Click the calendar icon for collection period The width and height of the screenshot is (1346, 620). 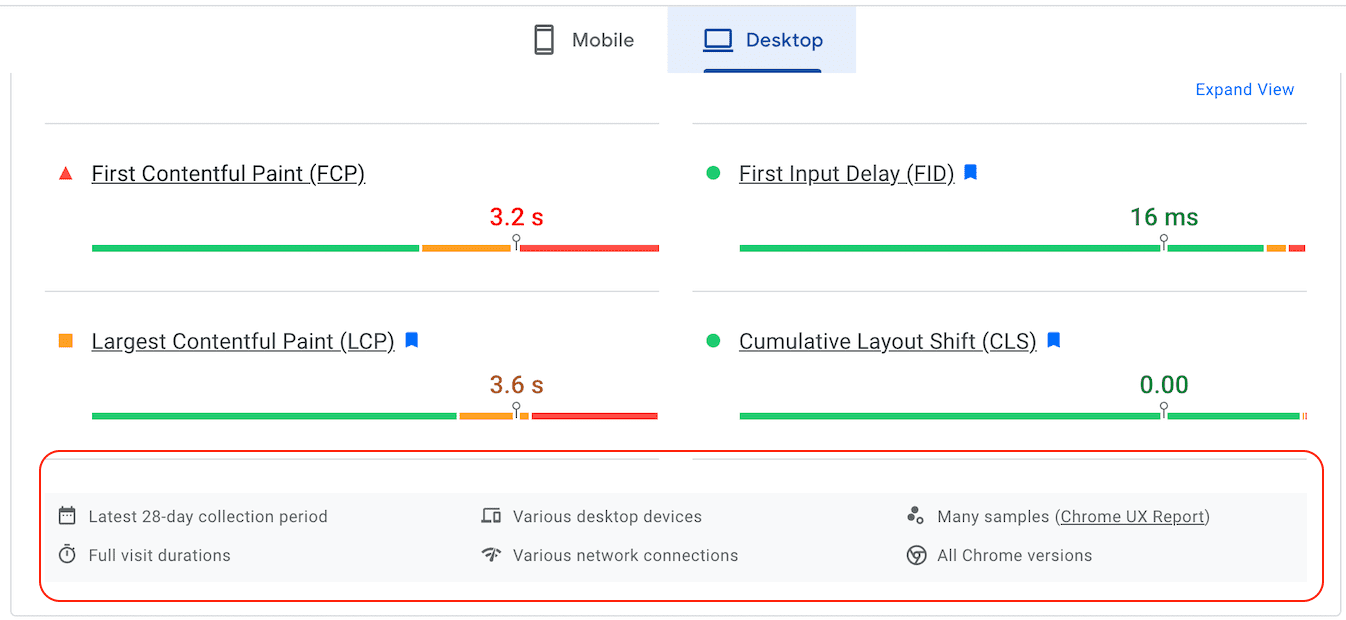66,516
